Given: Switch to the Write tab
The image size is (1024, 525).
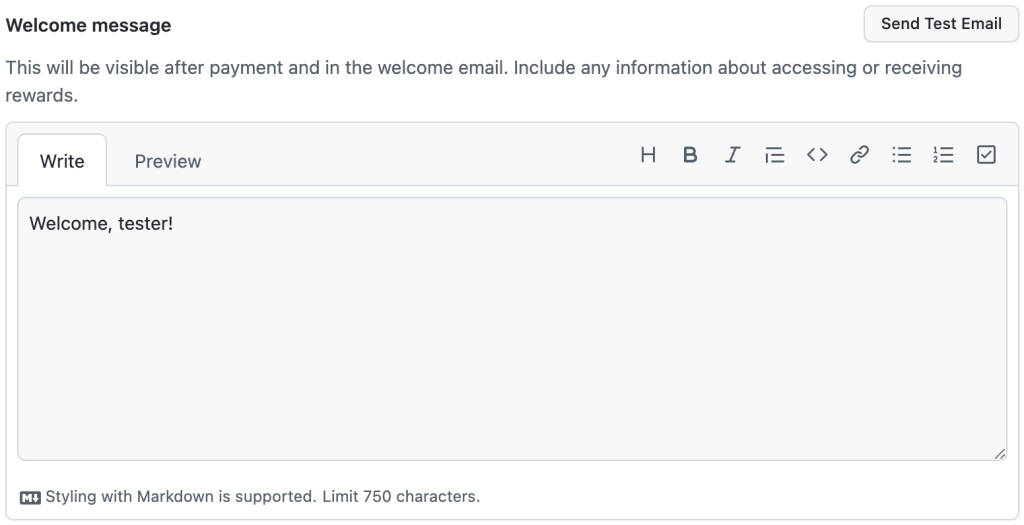Looking at the screenshot, I should pos(62,161).
